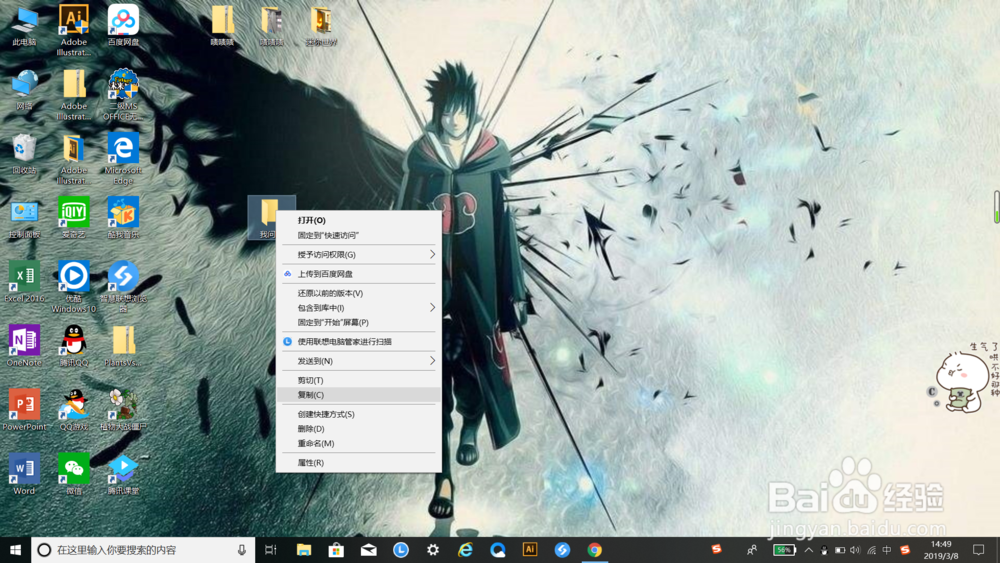Toggle the 中 input method indicator
Screen dimensions: 1000x563
click(887, 550)
